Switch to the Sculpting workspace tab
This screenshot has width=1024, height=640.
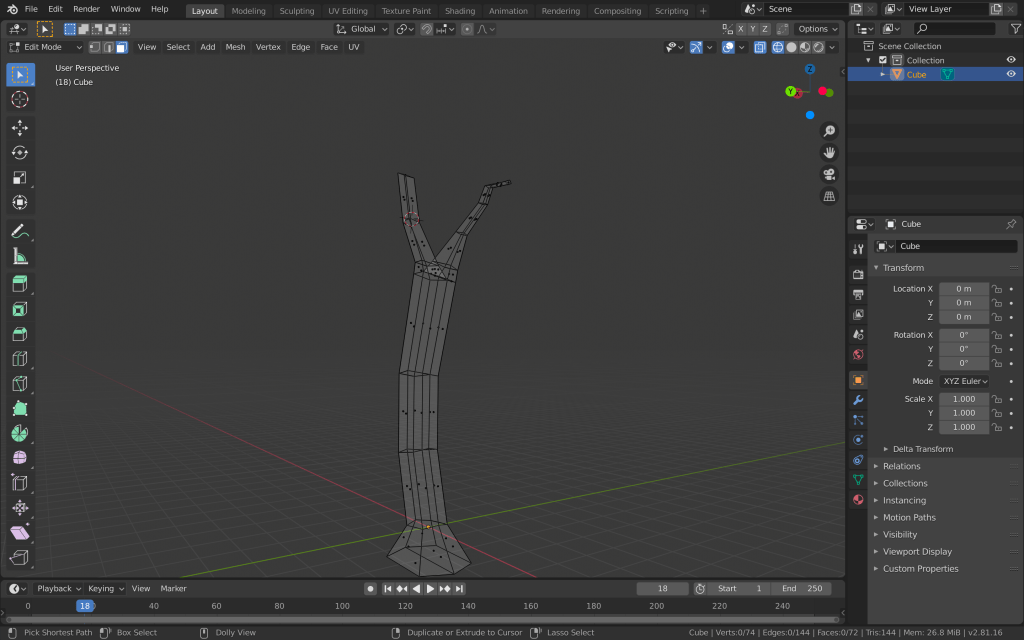[x=296, y=11]
